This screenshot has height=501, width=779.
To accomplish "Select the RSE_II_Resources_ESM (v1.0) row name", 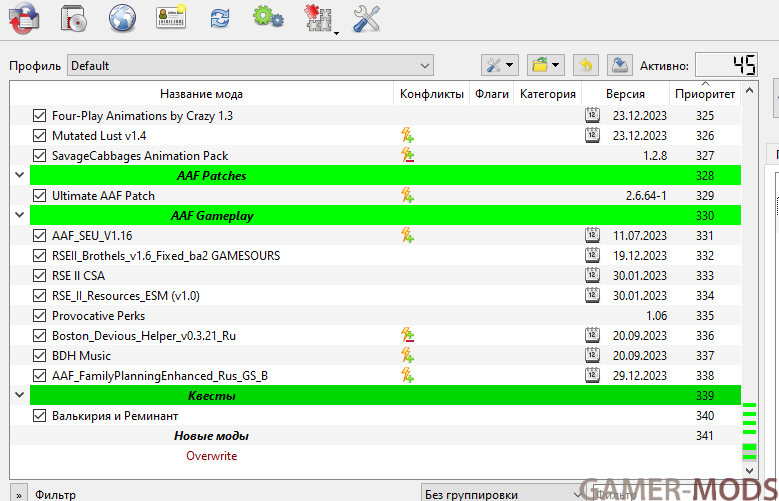I will (x=126, y=296).
